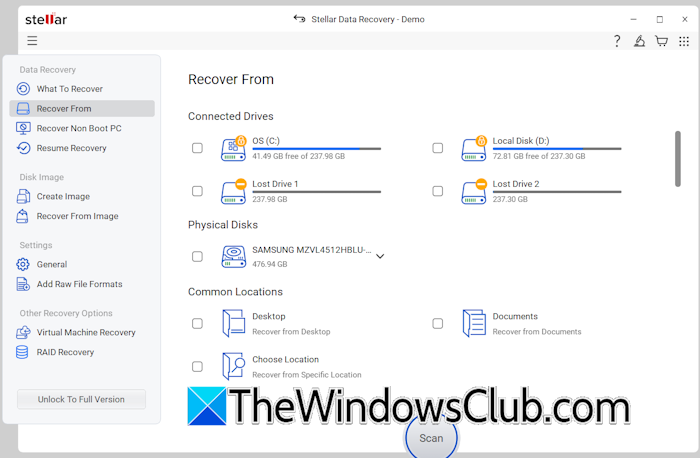Click the SAMSUNG physical disk icon
Viewport: 700px width, 458px height.
[233, 257]
